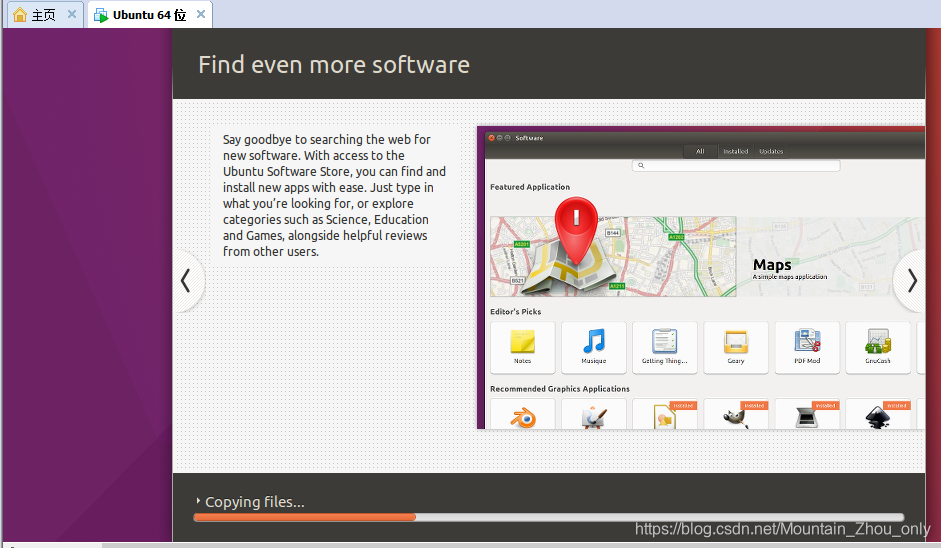This screenshot has width=941, height=548.
Task: Click the running VM icon on Ubuntu tab
Action: pyautogui.click(x=101, y=15)
